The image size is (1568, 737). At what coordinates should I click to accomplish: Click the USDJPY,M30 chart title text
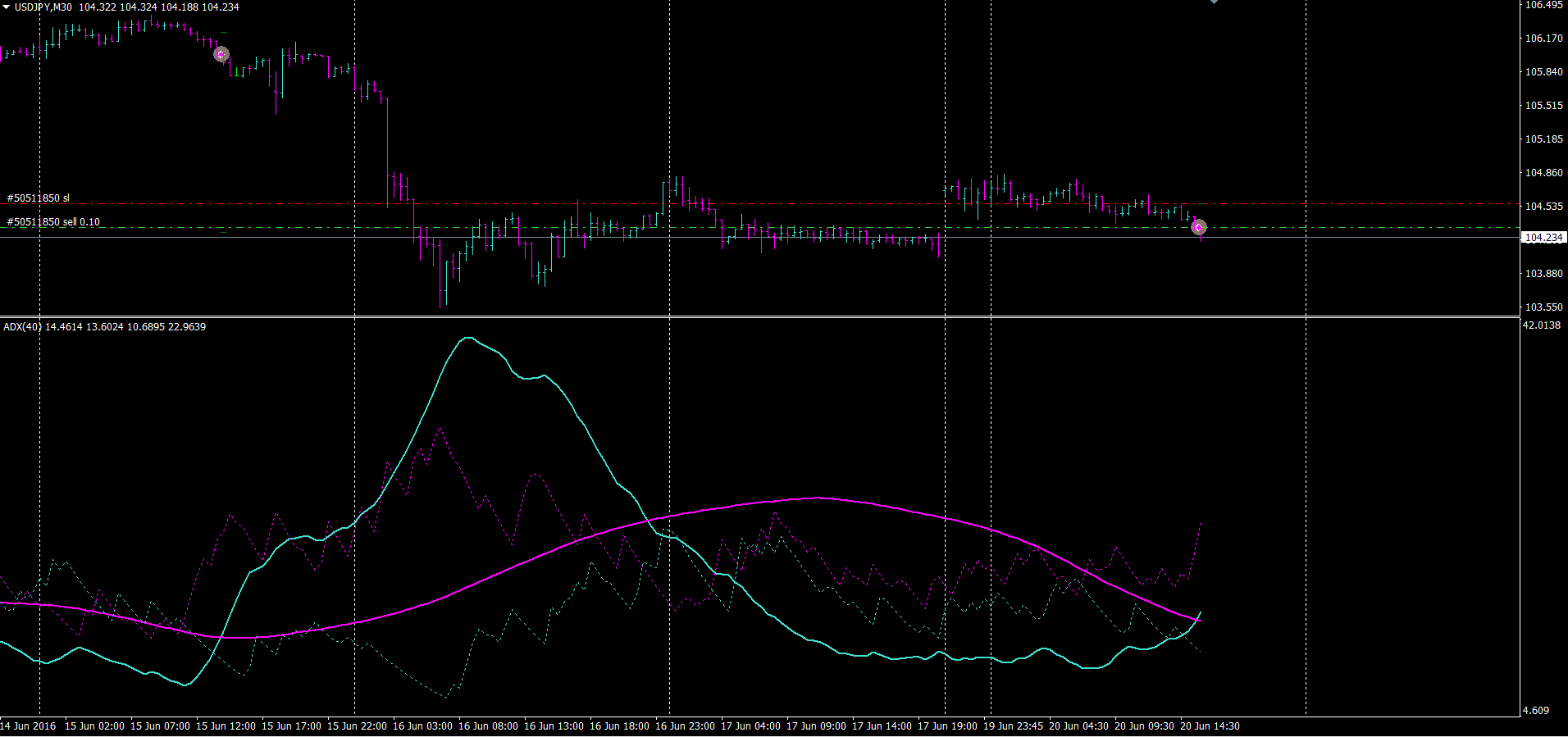(x=43, y=7)
